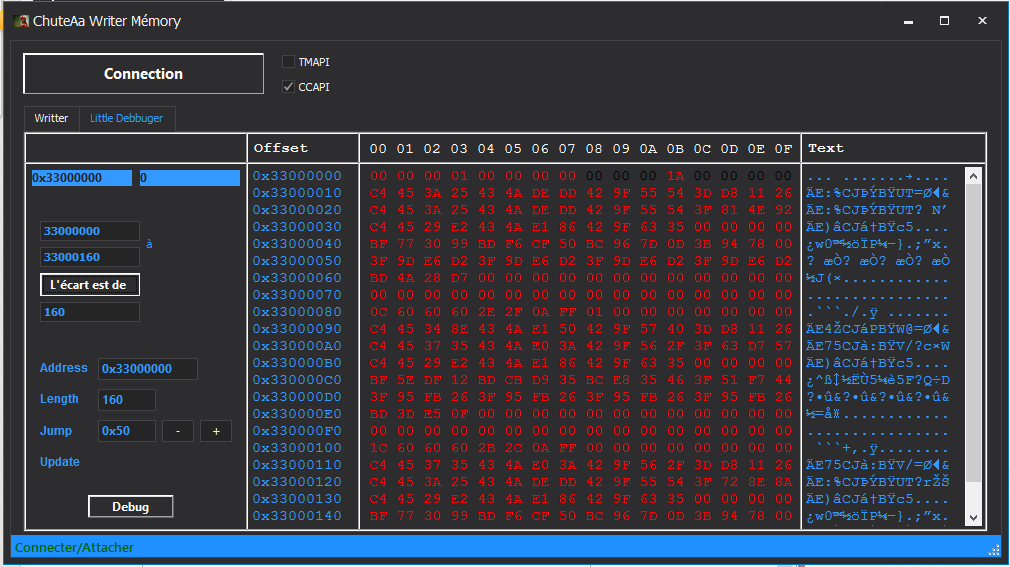Viewport: 1010px width, 567px height.
Task: Close the ChuteAa Writer Mémory window
Action: (982, 21)
